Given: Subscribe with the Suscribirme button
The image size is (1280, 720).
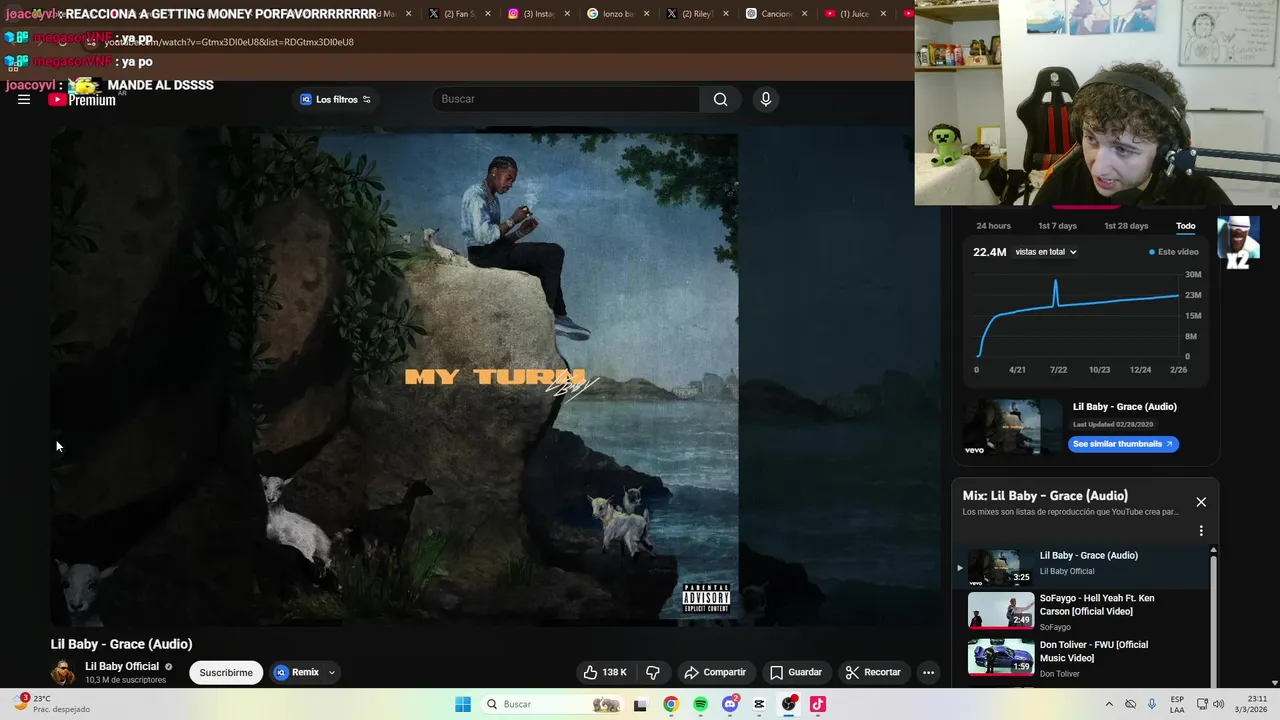Looking at the screenshot, I should (226, 672).
